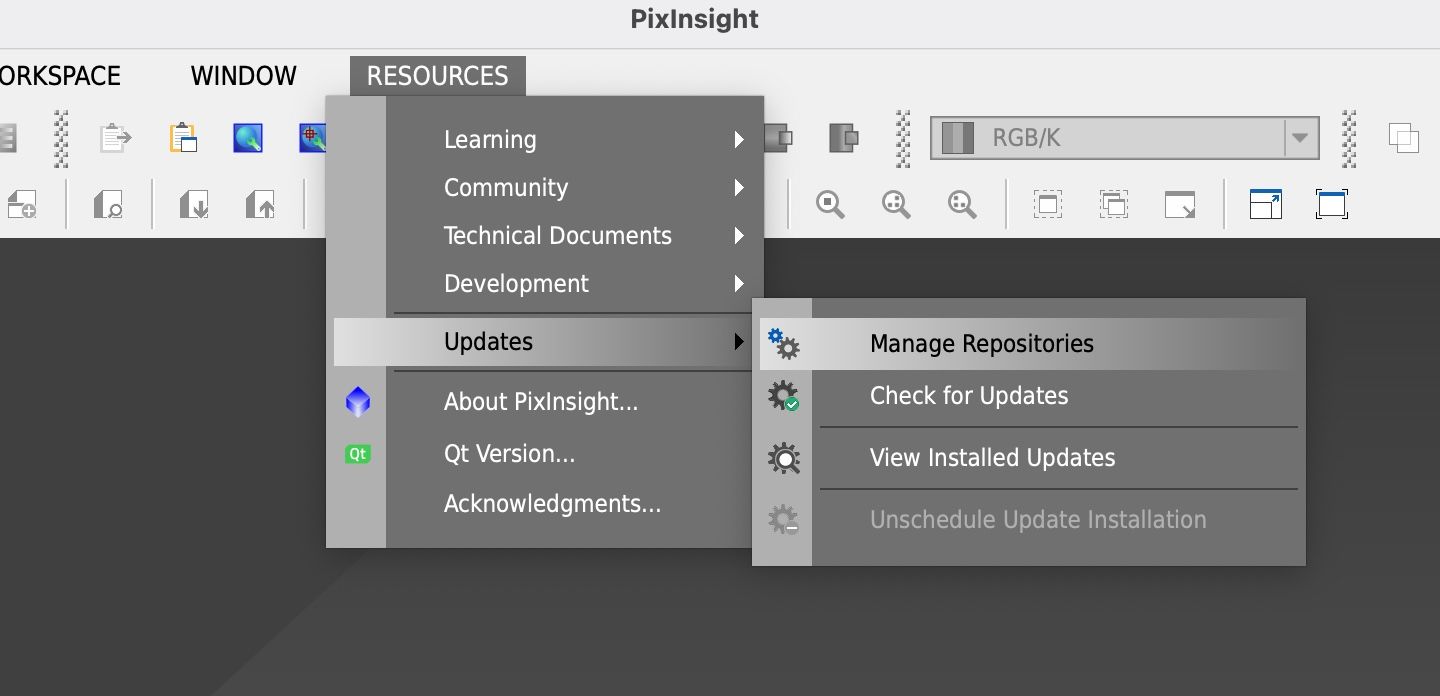This screenshot has height=696, width=1440.
Task: Click the toolbar grip handle right of RGB/K
Action: 1349,138
